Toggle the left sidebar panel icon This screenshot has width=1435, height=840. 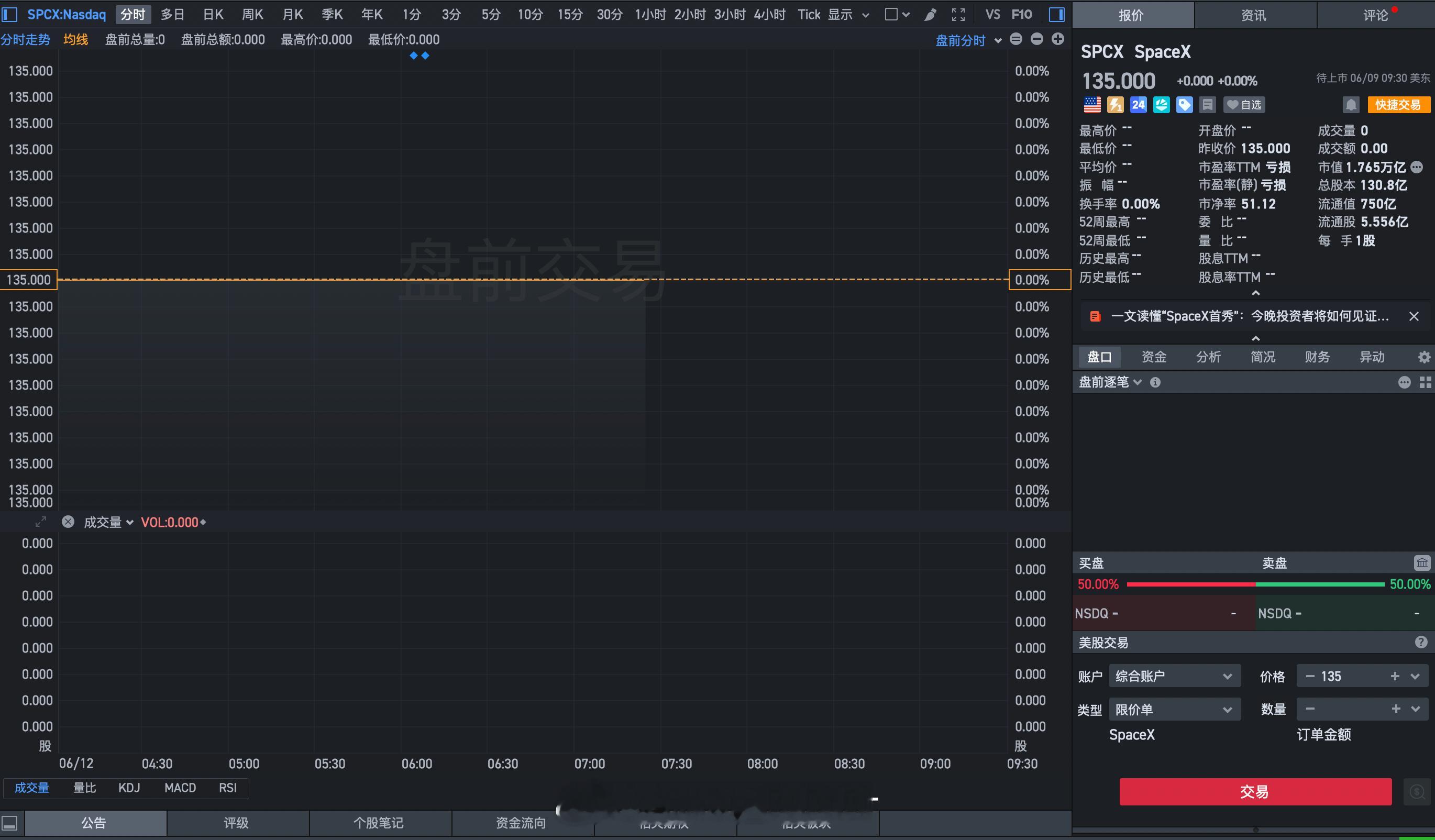click(9, 14)
